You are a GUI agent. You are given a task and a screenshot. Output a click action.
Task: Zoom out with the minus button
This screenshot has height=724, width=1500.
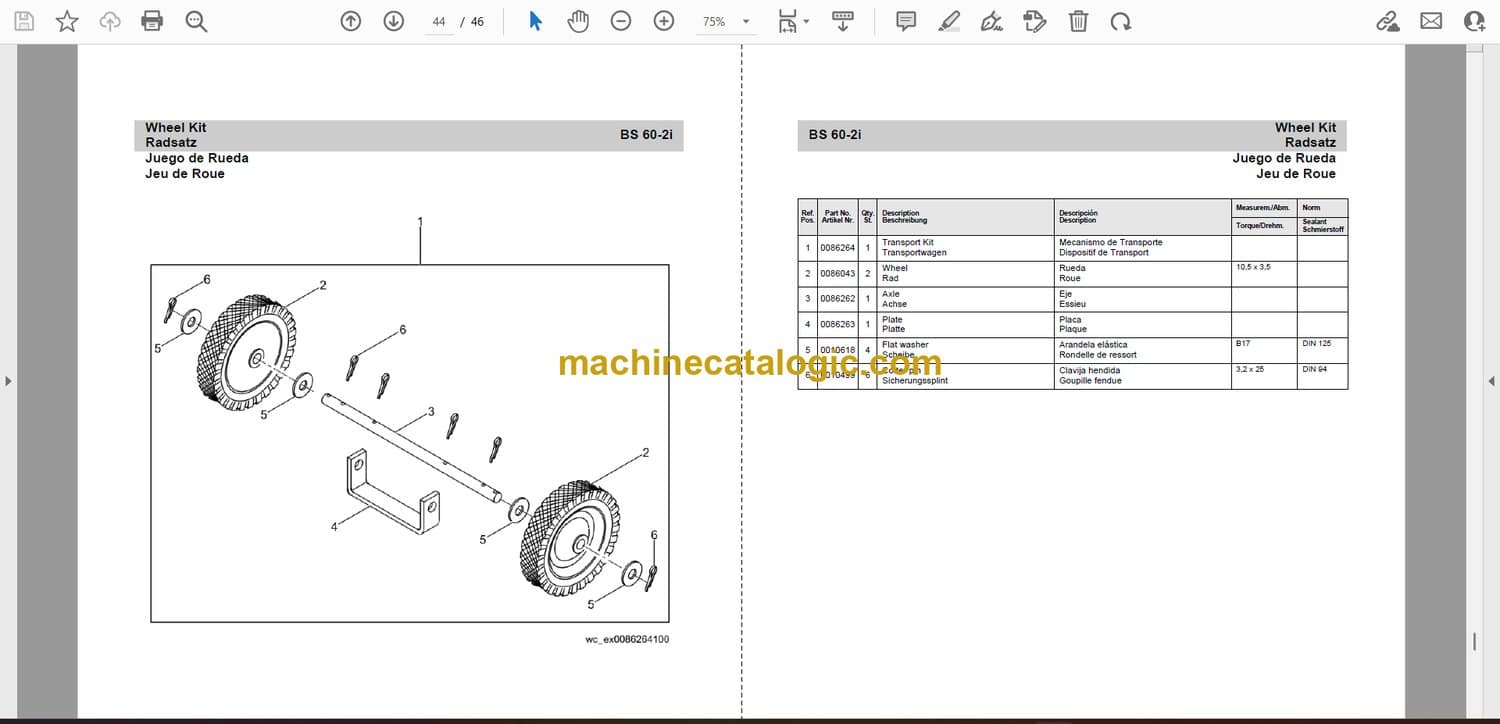(621, 21)
